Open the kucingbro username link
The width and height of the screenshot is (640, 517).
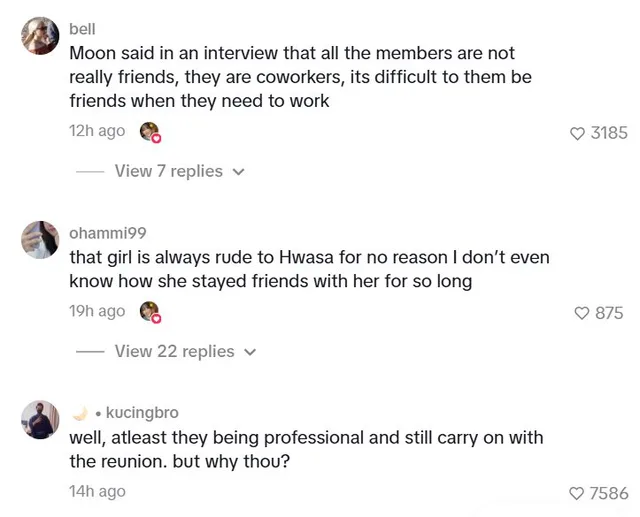142,413
